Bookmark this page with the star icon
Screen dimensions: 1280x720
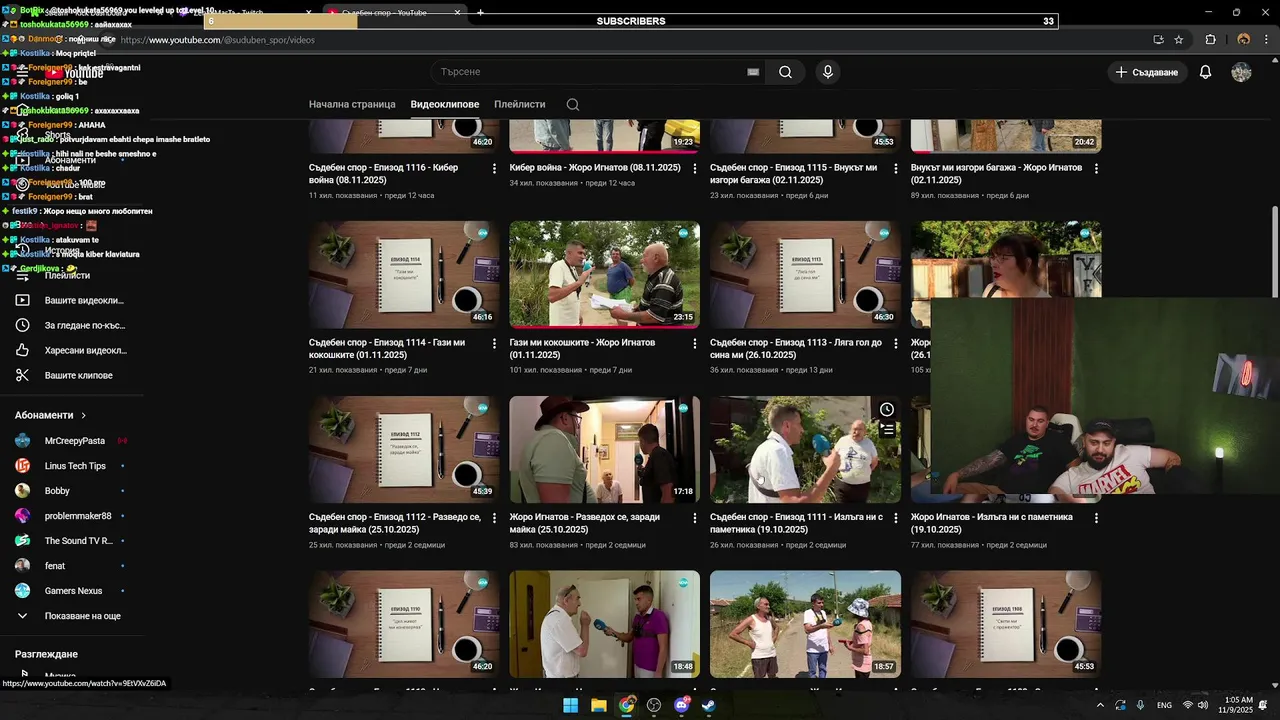click(x=1179, y=40)
